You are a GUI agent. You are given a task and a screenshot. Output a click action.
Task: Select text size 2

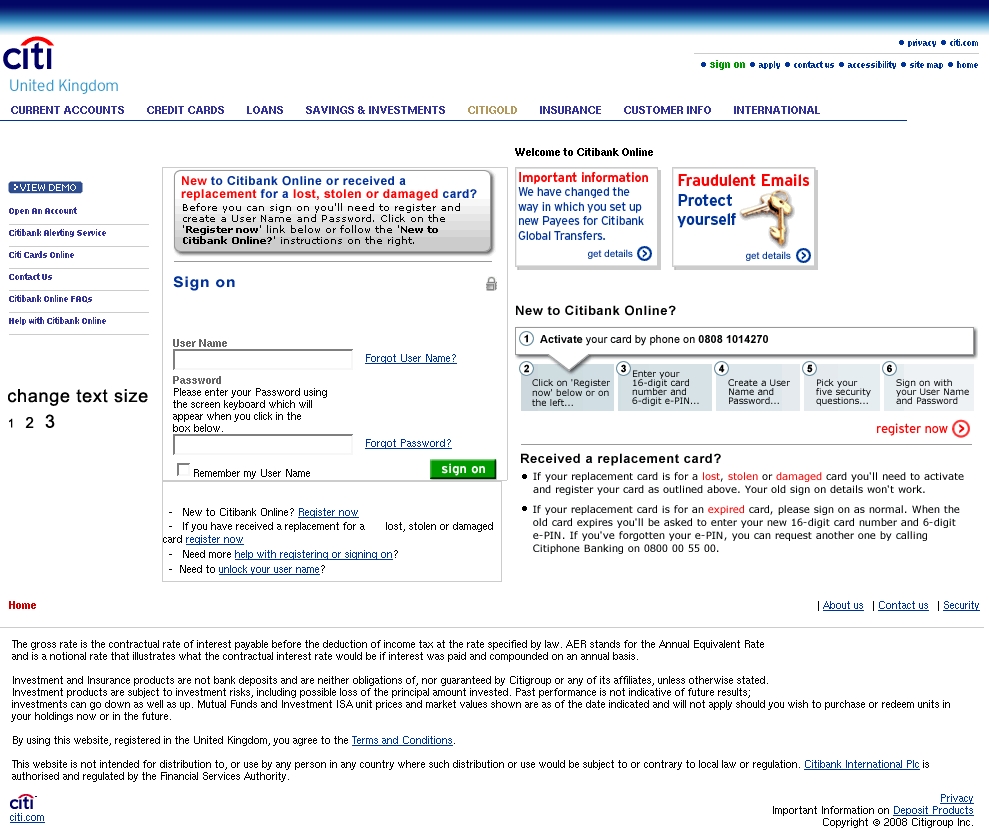(29, 423)
